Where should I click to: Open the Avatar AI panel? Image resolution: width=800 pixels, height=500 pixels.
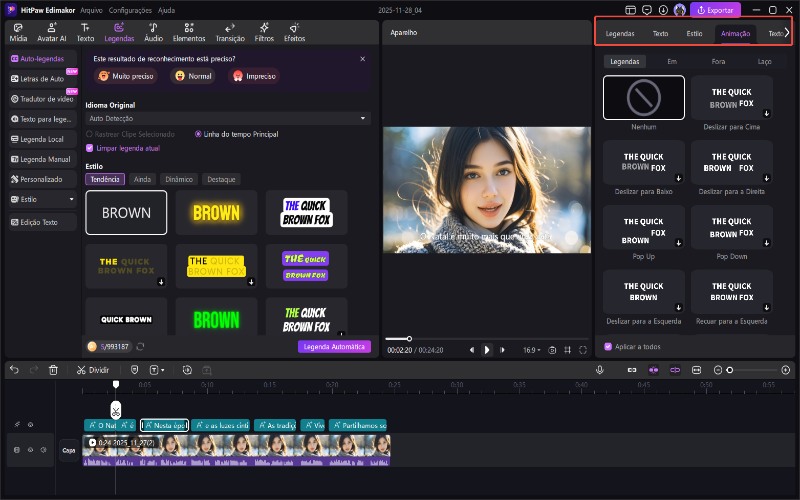coord(51,32)
